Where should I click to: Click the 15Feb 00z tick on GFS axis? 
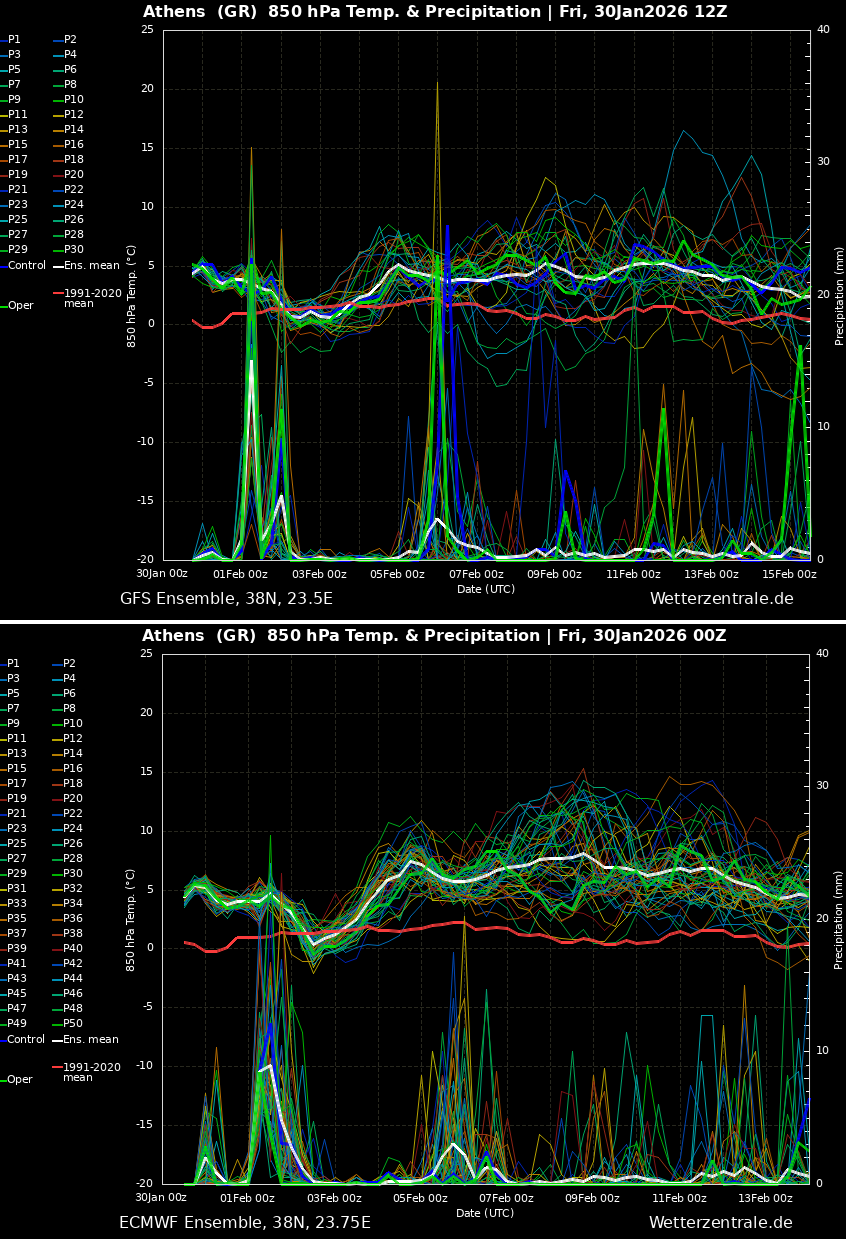(x=789, y=574)
